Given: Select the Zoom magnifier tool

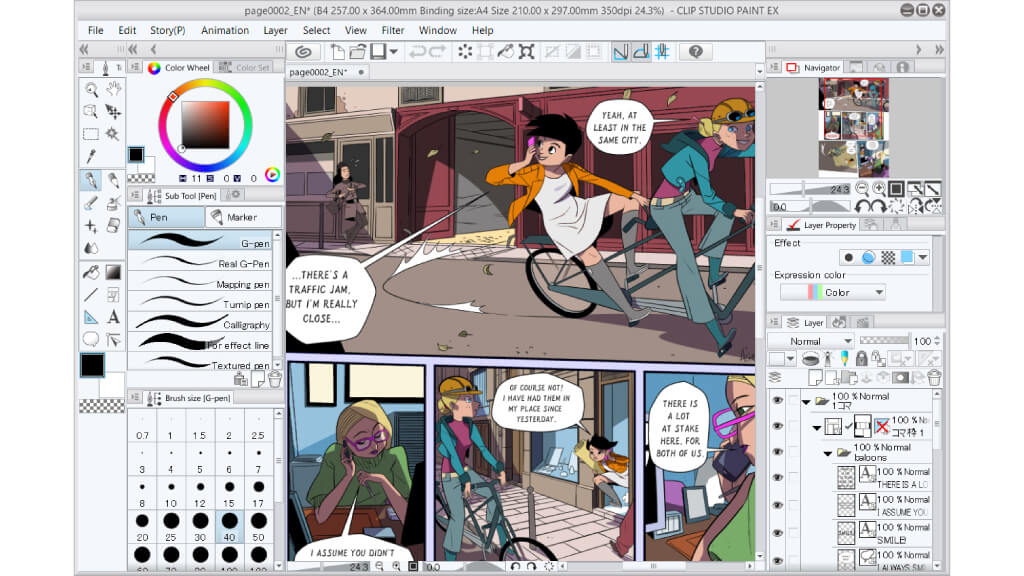Looking at the screenshot, I should pos(91,90).
